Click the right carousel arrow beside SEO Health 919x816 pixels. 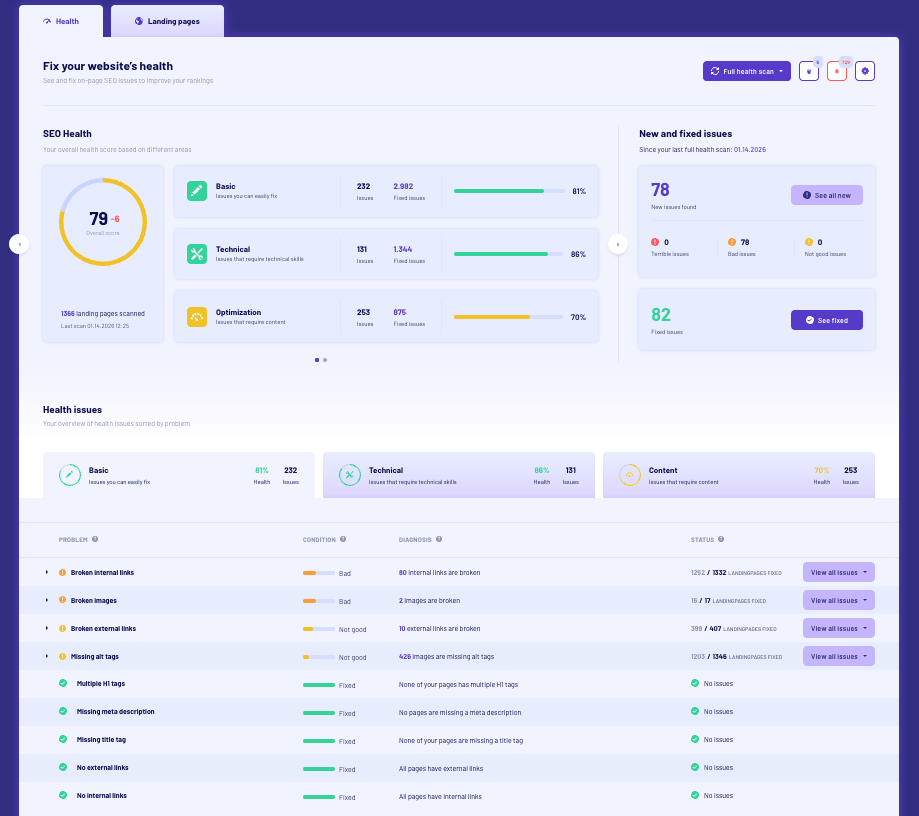pos(618,242)
